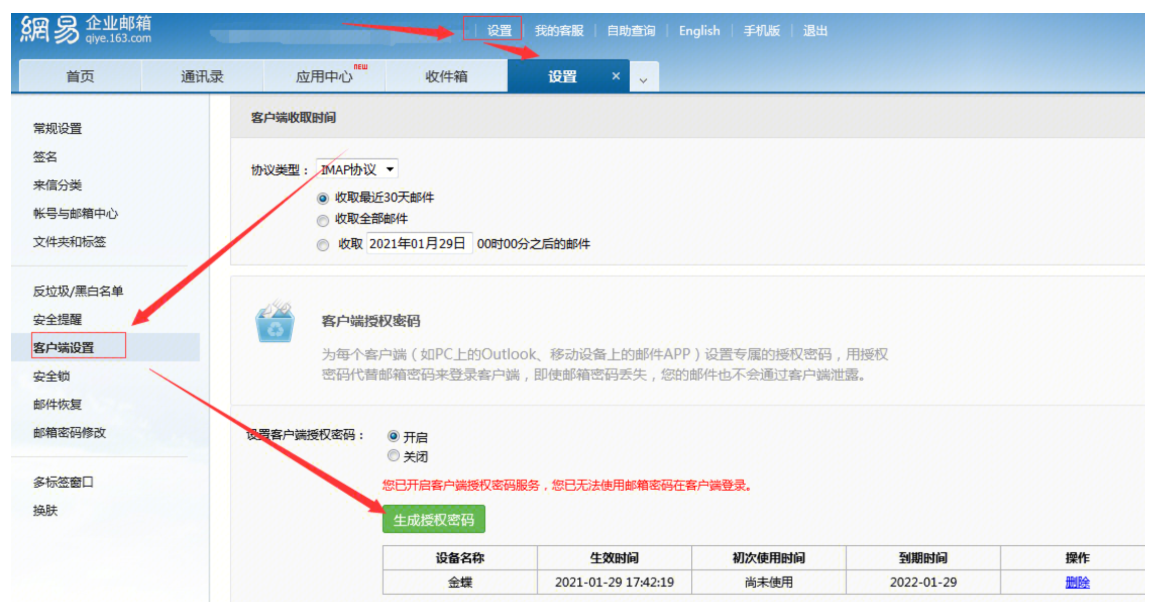Select 收取全部邮件 radio button
Screen dimensions: 1149x610
[322, 220]
